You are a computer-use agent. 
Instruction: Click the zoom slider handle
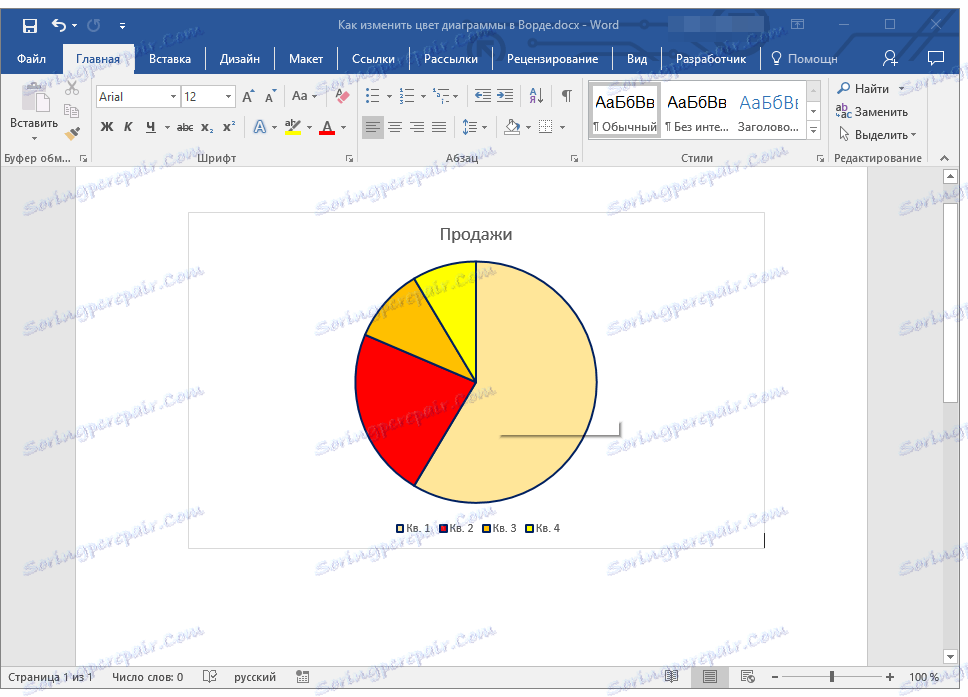[x=832, y=677]
